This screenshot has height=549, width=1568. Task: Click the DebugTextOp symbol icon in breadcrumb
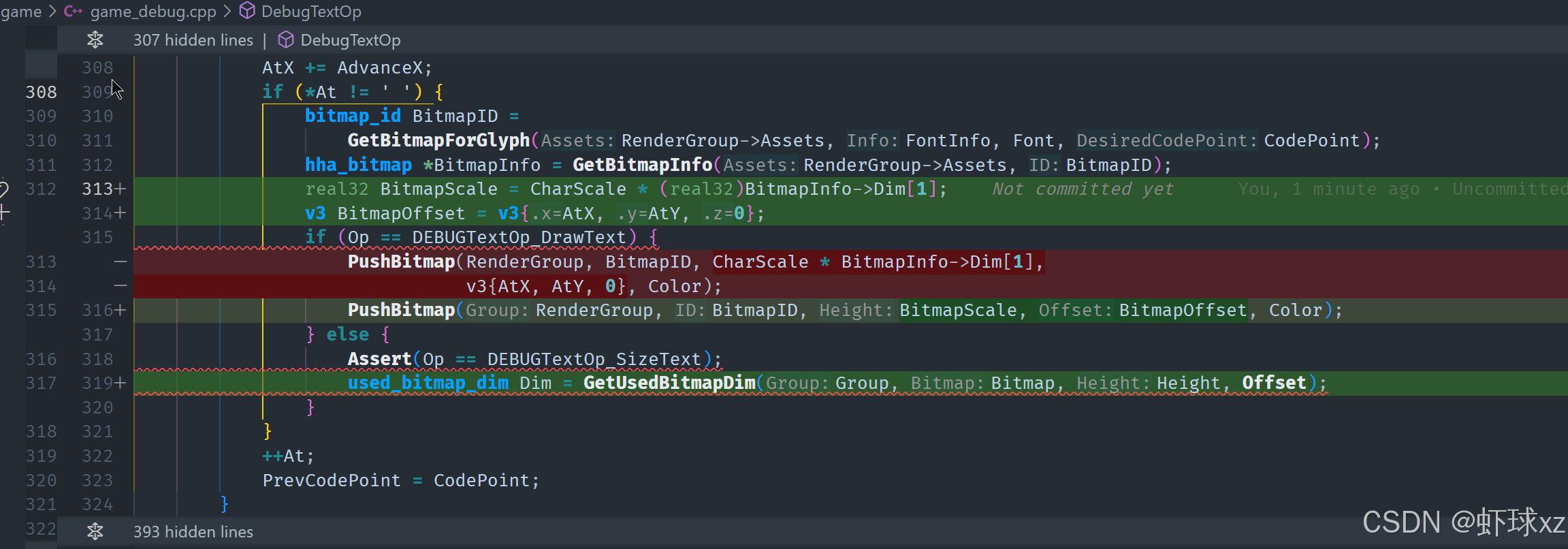point(248,11)
